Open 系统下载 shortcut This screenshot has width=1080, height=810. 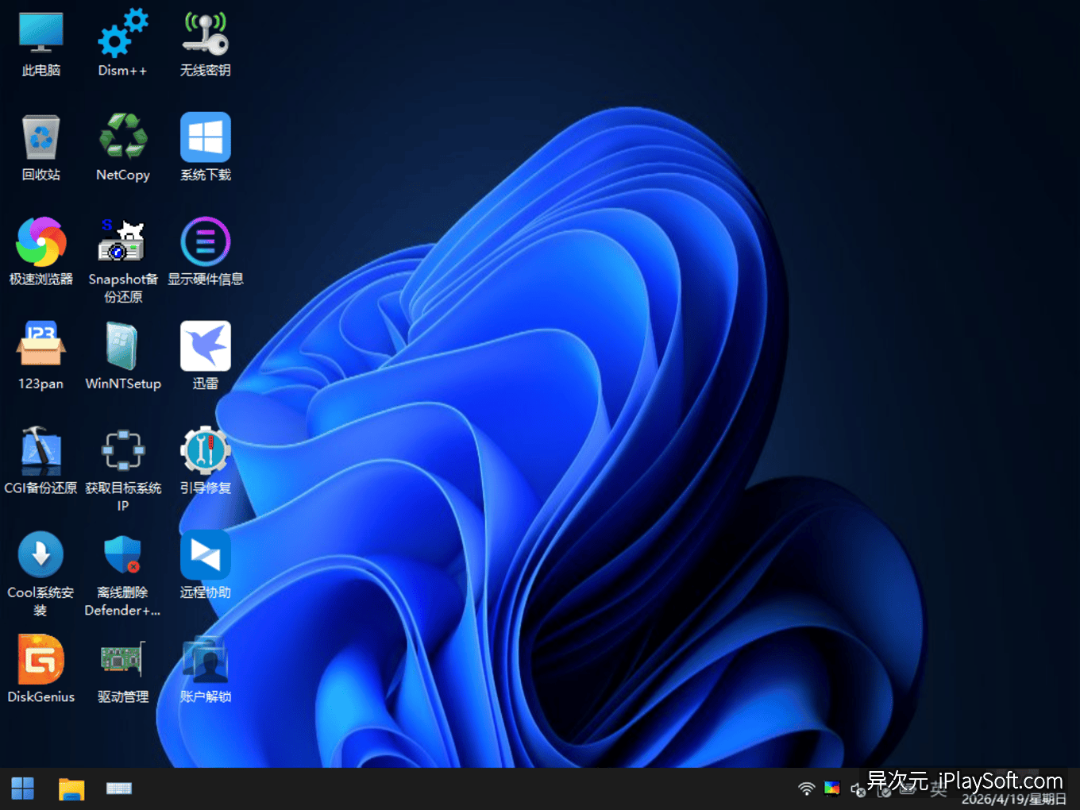coord(205,147)
